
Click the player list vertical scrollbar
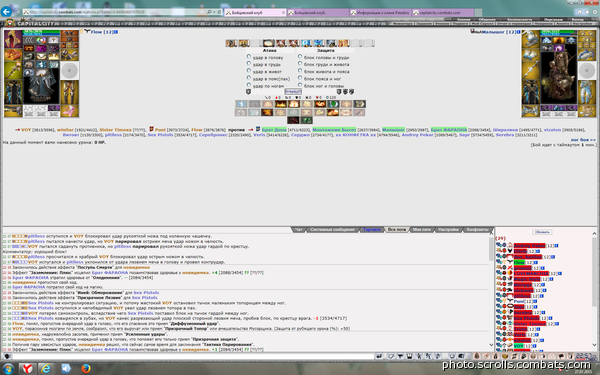coord(594,289)
